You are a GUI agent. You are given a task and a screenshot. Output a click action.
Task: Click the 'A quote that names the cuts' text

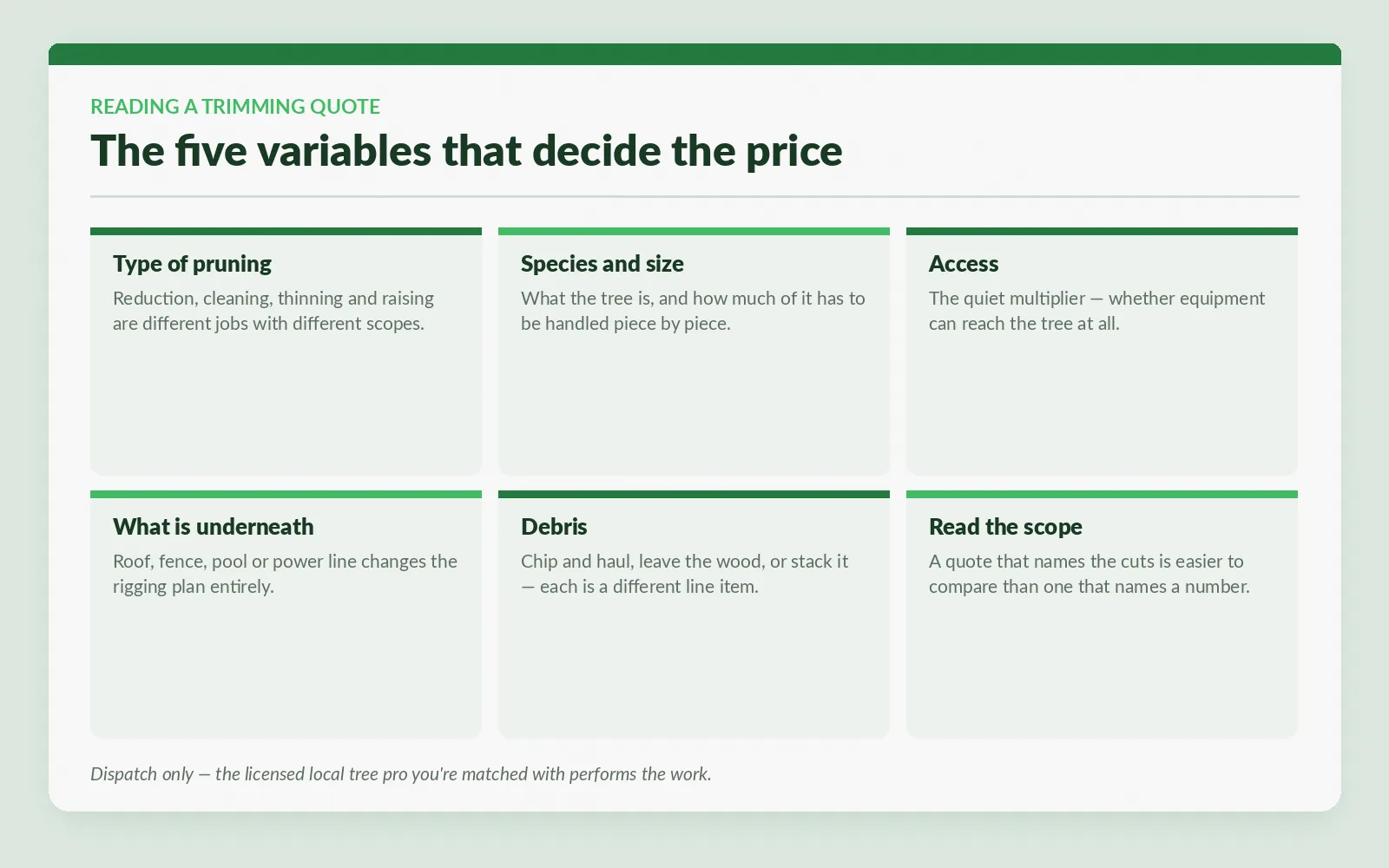[1089, 574]
